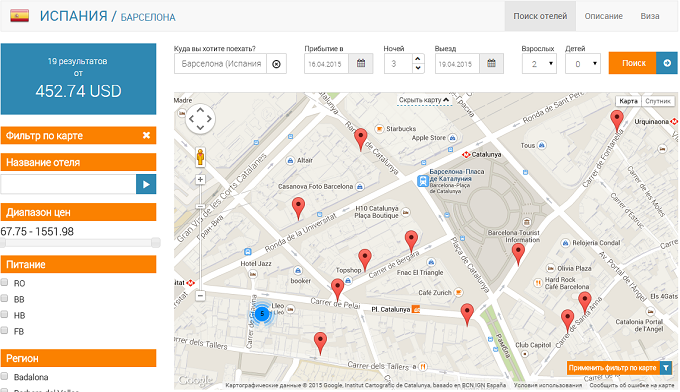Open the blue cluster marker with 5 hotels

(262, 314)
